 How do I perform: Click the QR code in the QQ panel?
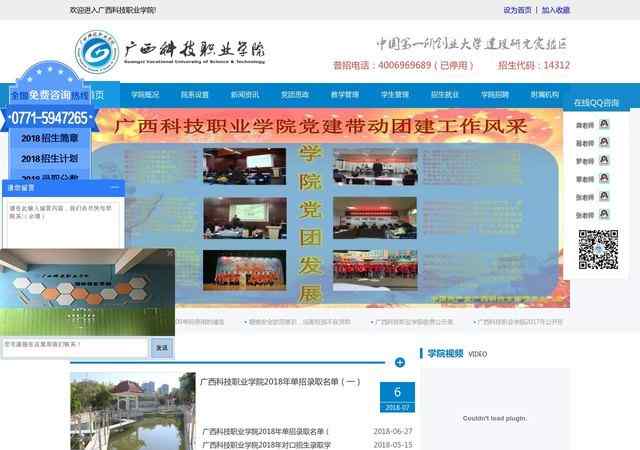click(x=598, y=250)
